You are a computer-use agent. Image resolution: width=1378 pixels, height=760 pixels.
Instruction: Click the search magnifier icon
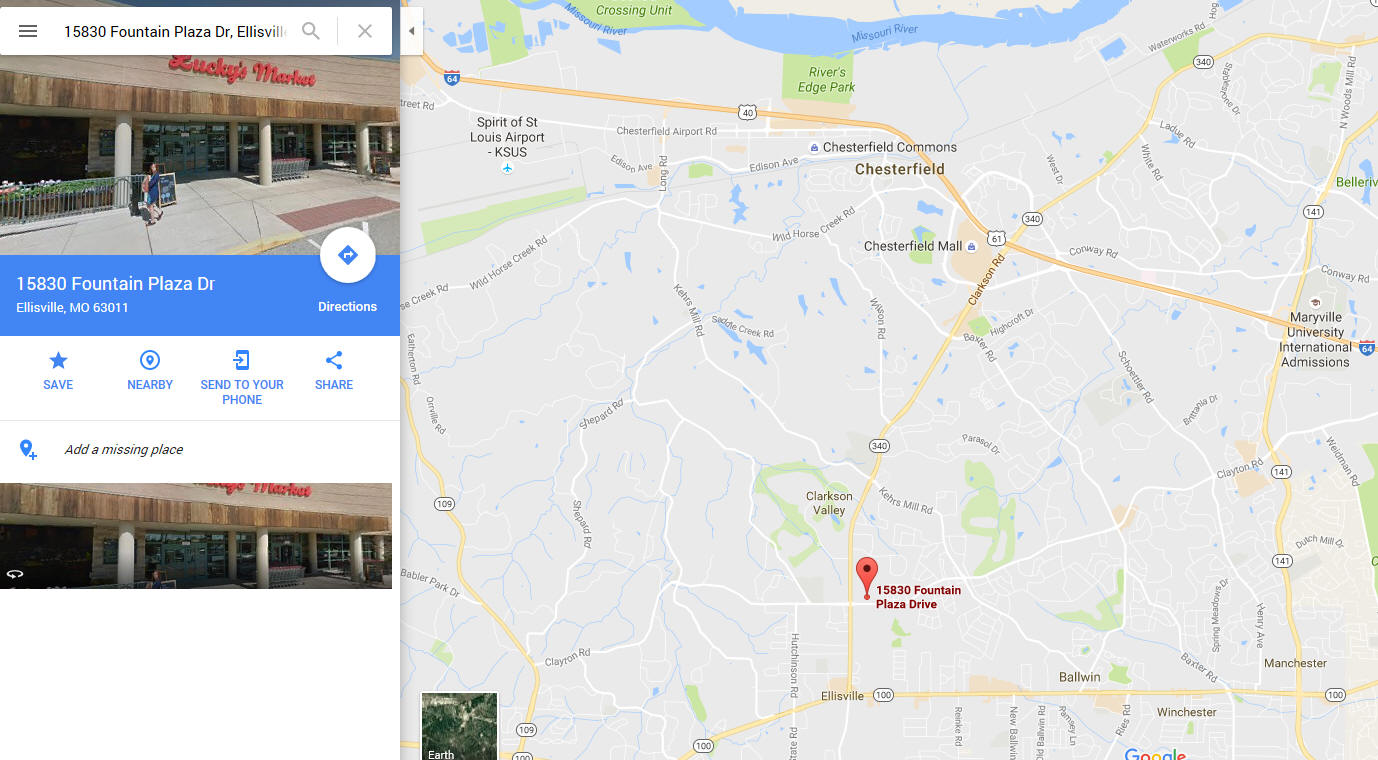pyautogui.click(x=311, y=31)
